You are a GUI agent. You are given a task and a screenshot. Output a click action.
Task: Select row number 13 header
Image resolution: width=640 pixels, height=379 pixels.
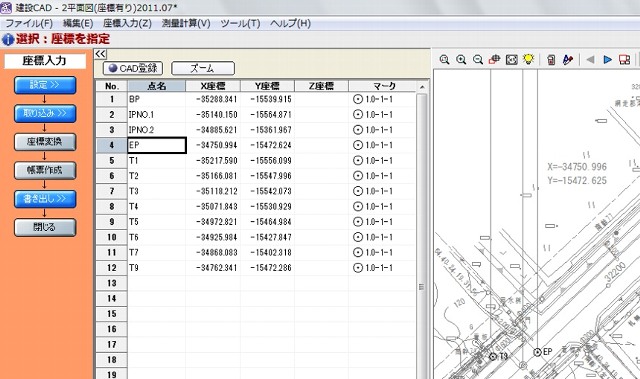point(112,283)
